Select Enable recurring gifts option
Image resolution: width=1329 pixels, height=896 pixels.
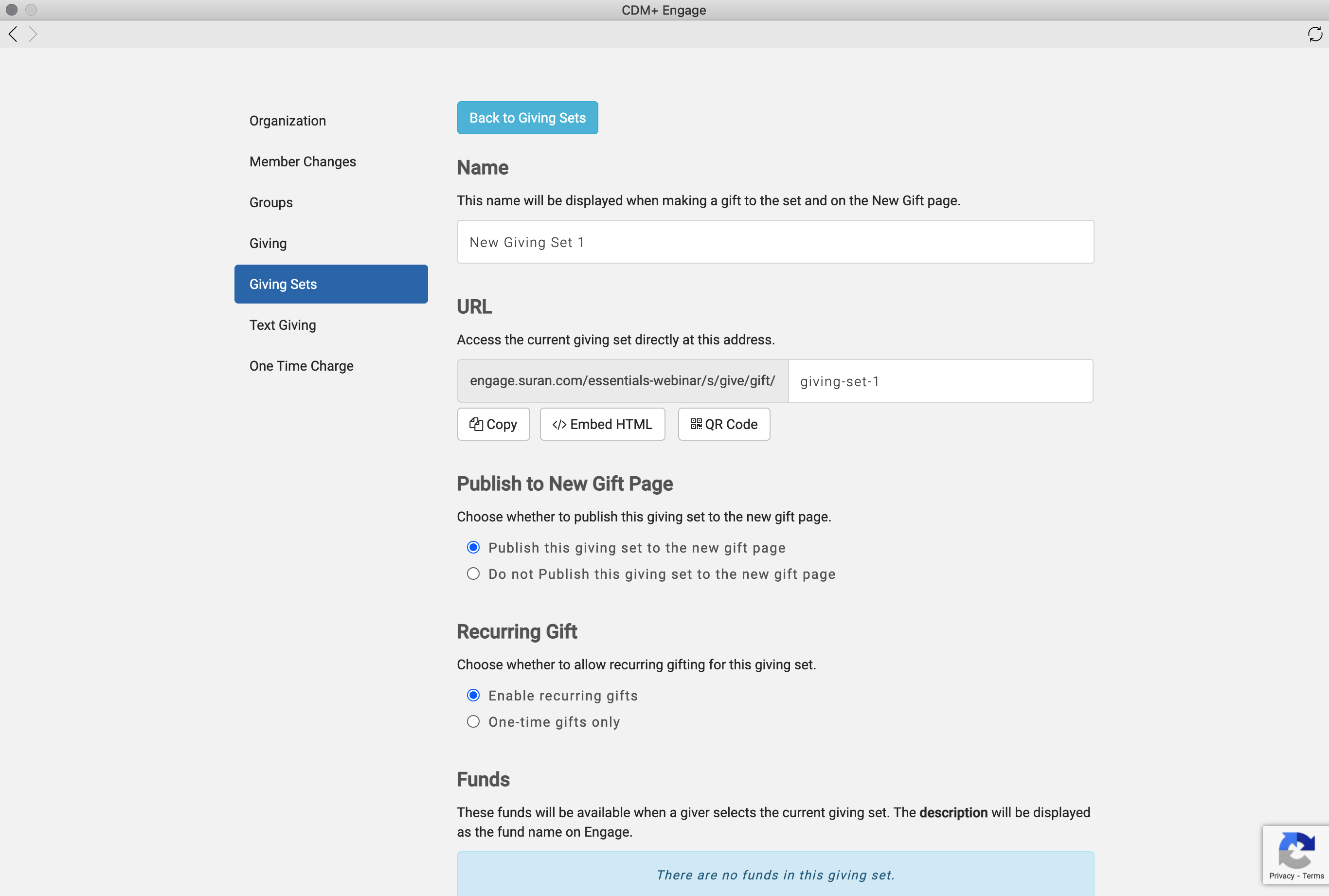[473, 696]
